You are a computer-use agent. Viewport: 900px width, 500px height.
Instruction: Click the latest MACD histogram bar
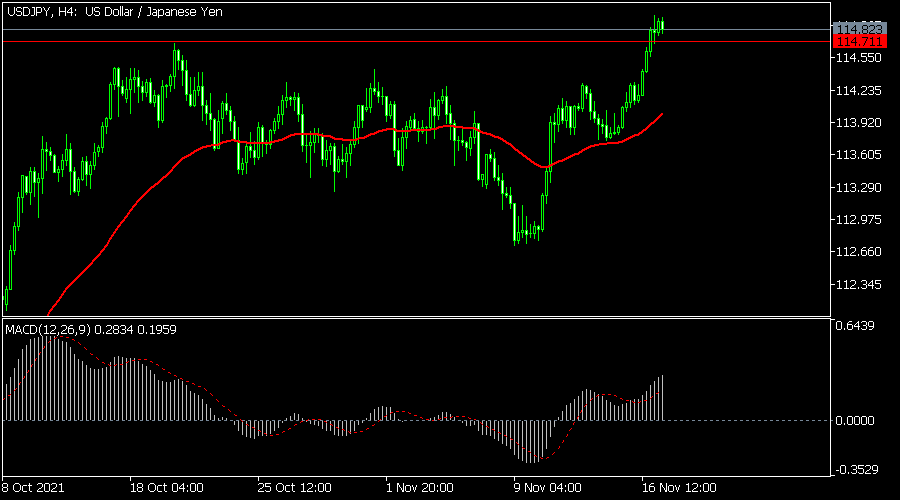tap(662, 398)
